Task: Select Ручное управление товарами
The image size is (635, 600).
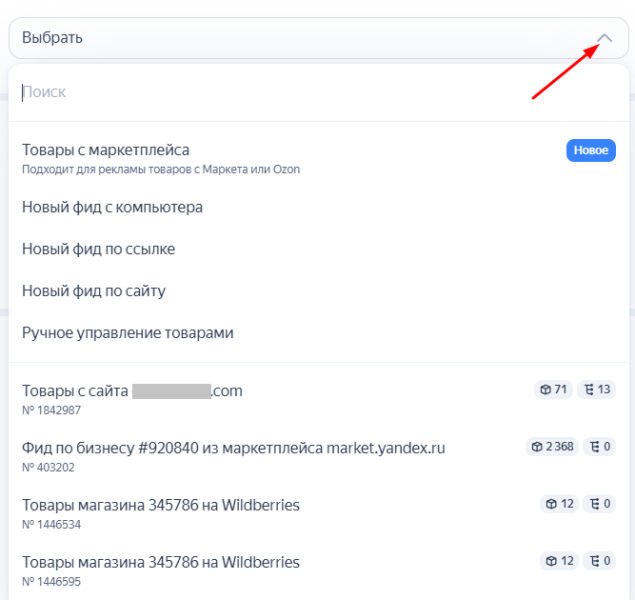Action: [x=318, y=333]
